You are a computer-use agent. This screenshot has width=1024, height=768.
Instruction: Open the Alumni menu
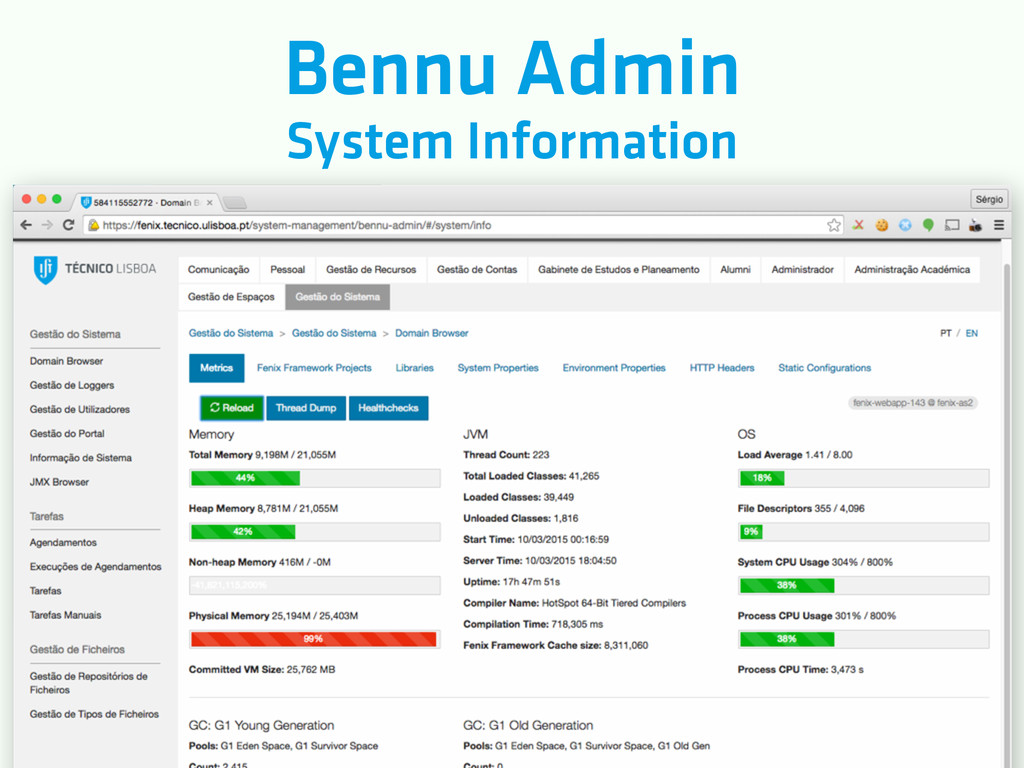[735, 270]
